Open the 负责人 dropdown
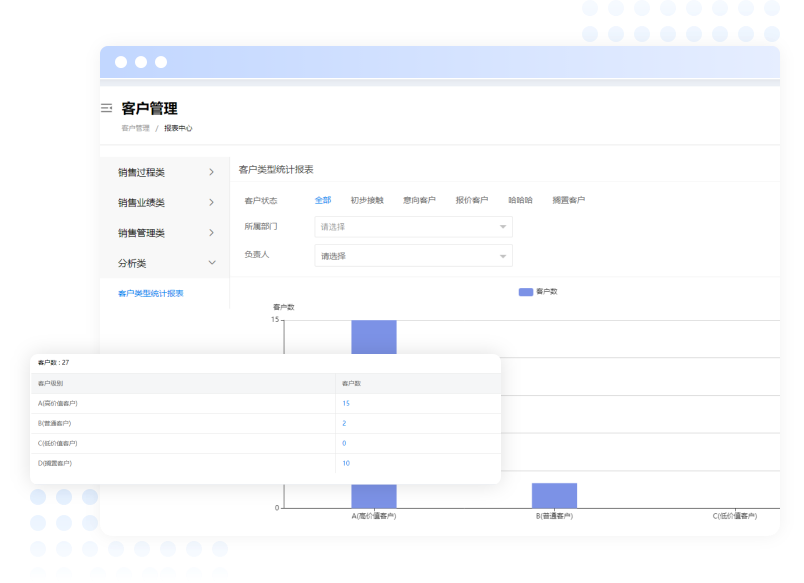This screenshot has width=804, height=583. (x=413, y=256)
